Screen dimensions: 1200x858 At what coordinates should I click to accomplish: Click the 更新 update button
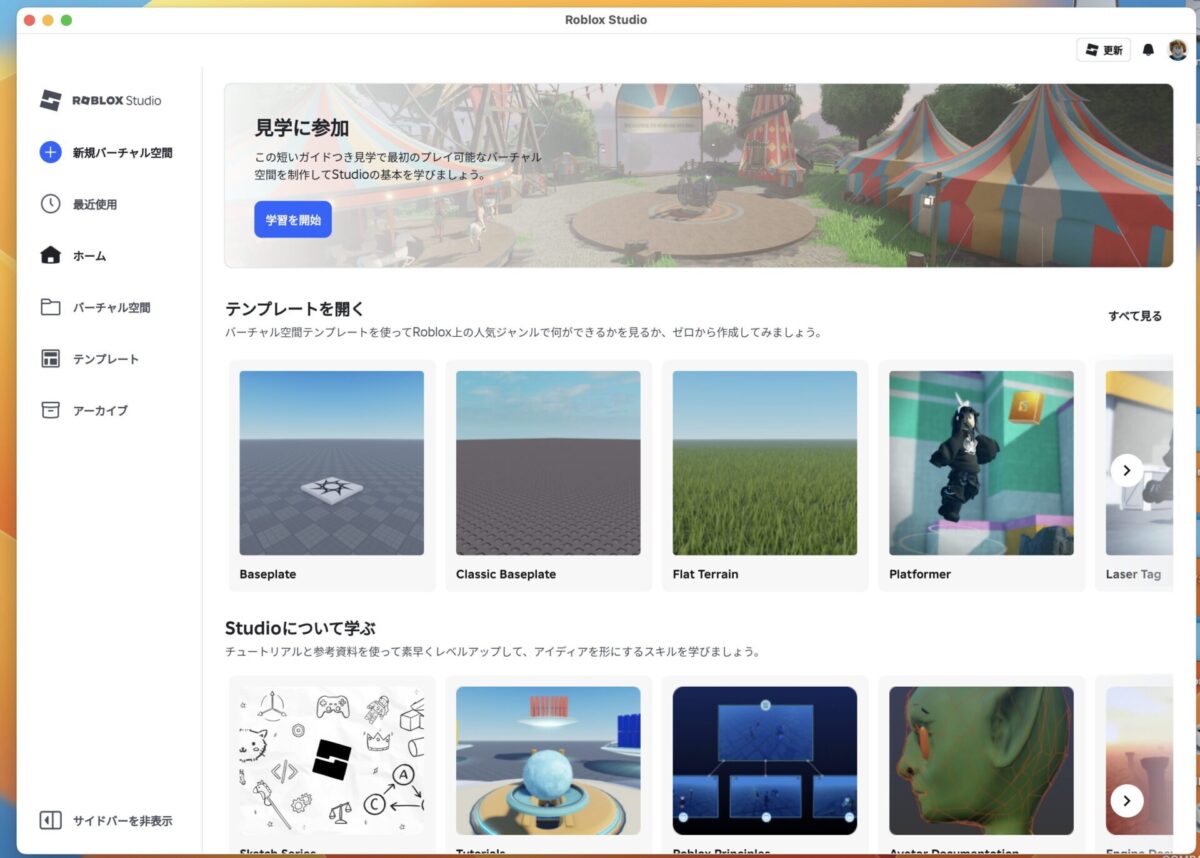point(1103,50)
